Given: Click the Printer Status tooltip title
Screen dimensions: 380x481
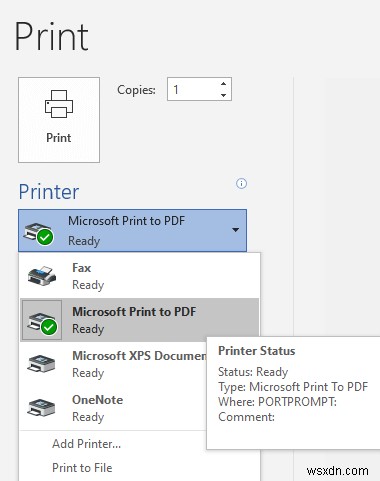Looking at the screenshot, I should [x=257, y=351].
